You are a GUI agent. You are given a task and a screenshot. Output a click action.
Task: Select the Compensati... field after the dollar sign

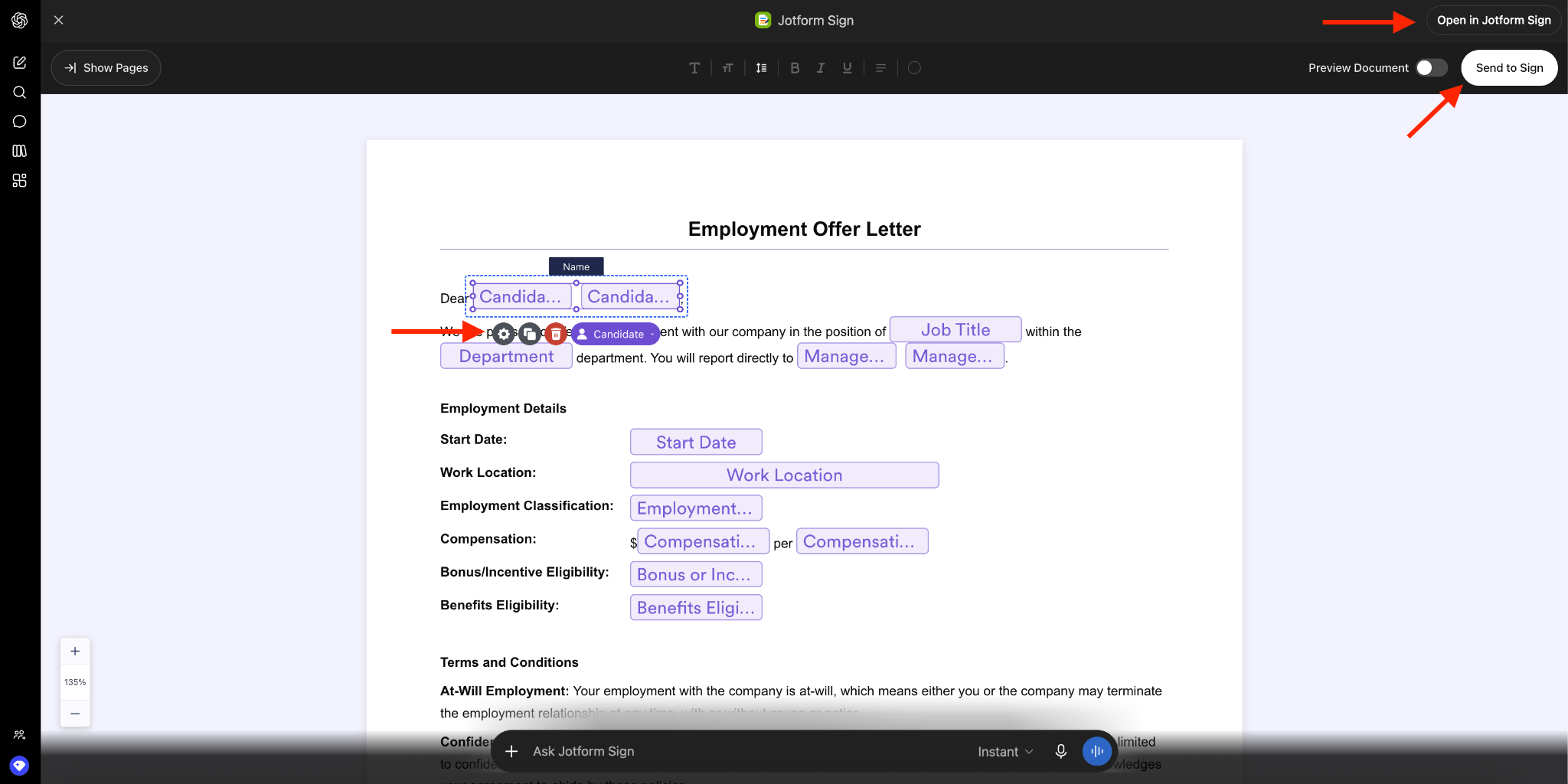[703, 541]
